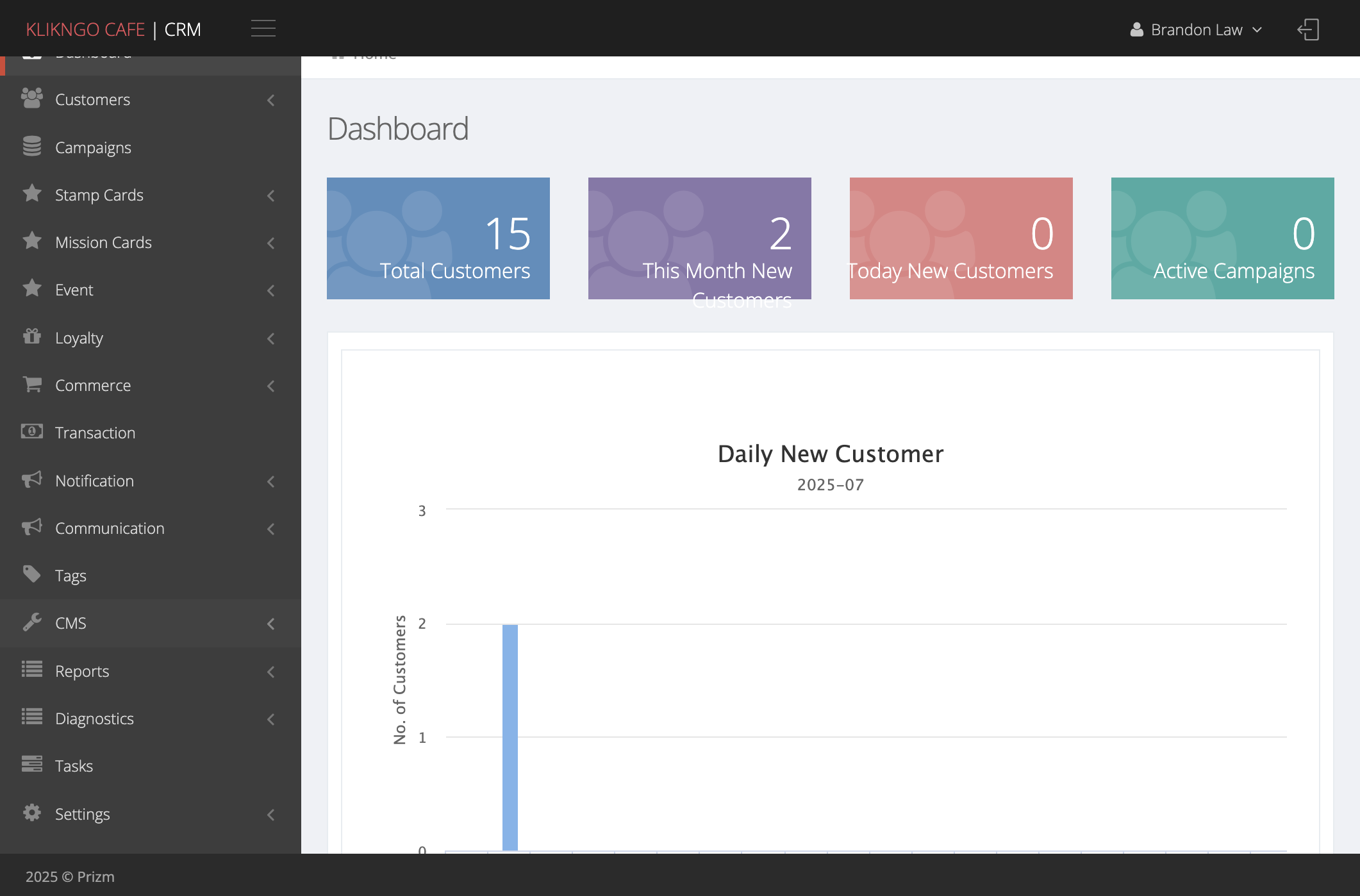Click the This Month New Customers card
This screenshot has width=1360, height=896.
point(700,238)
